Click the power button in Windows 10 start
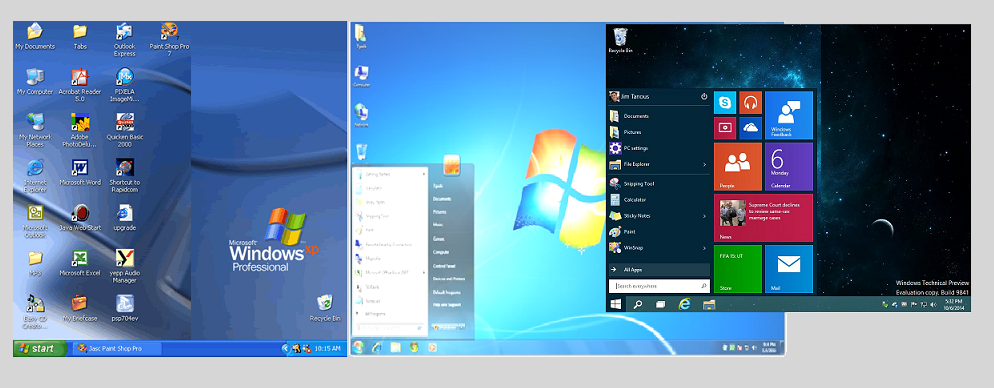Viewport: 994px width, 388px height. pos(704,97)
